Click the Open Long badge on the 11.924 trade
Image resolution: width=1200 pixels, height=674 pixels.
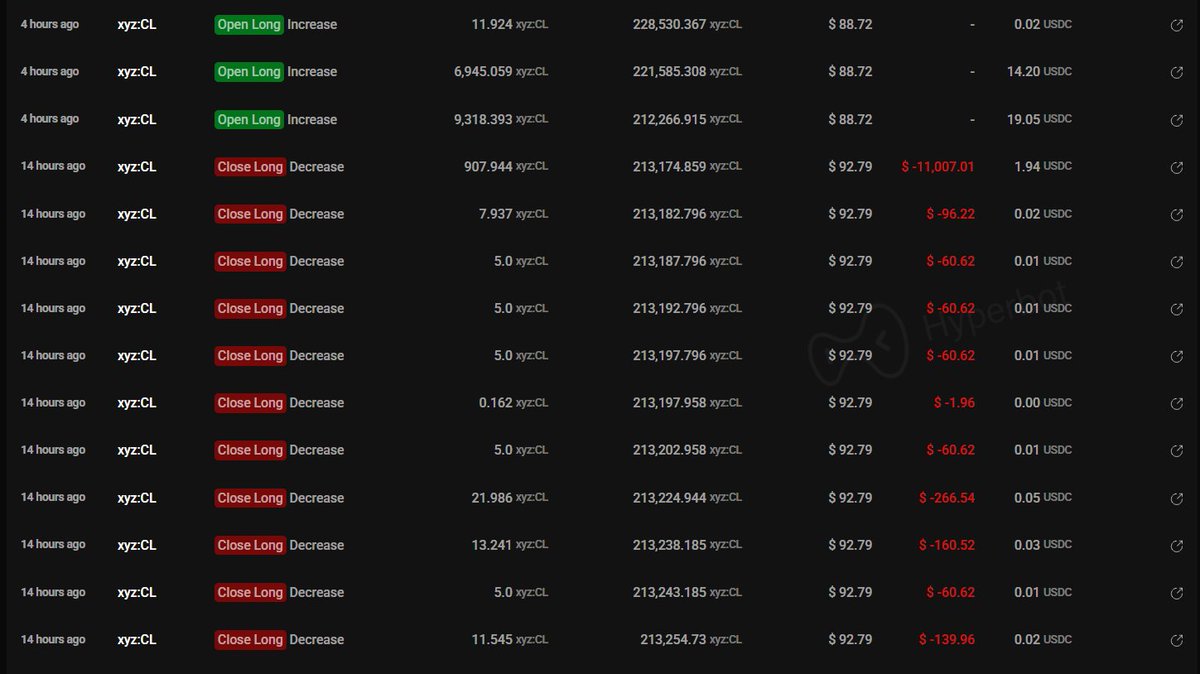[249, 24]
